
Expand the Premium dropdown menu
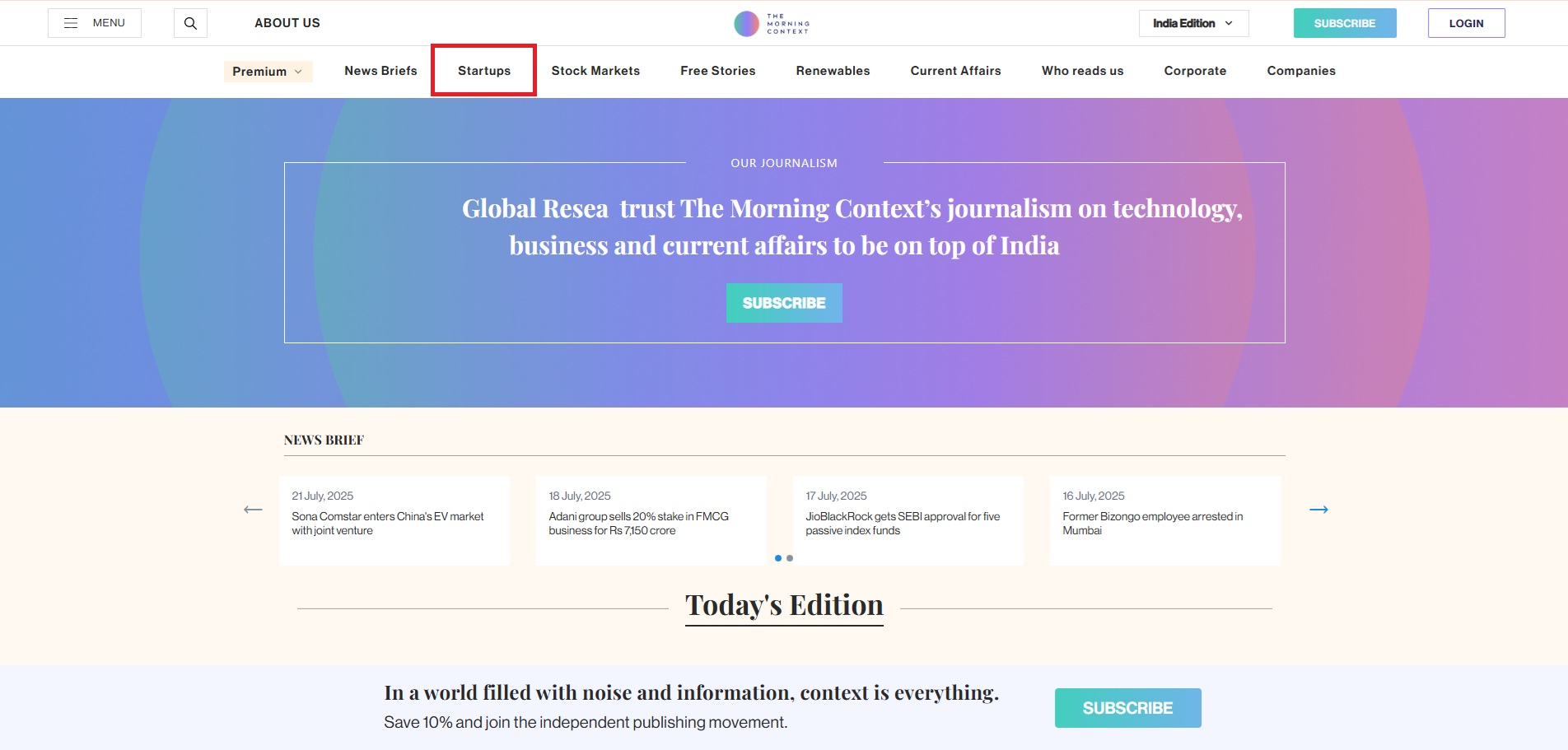click(268, 72)
